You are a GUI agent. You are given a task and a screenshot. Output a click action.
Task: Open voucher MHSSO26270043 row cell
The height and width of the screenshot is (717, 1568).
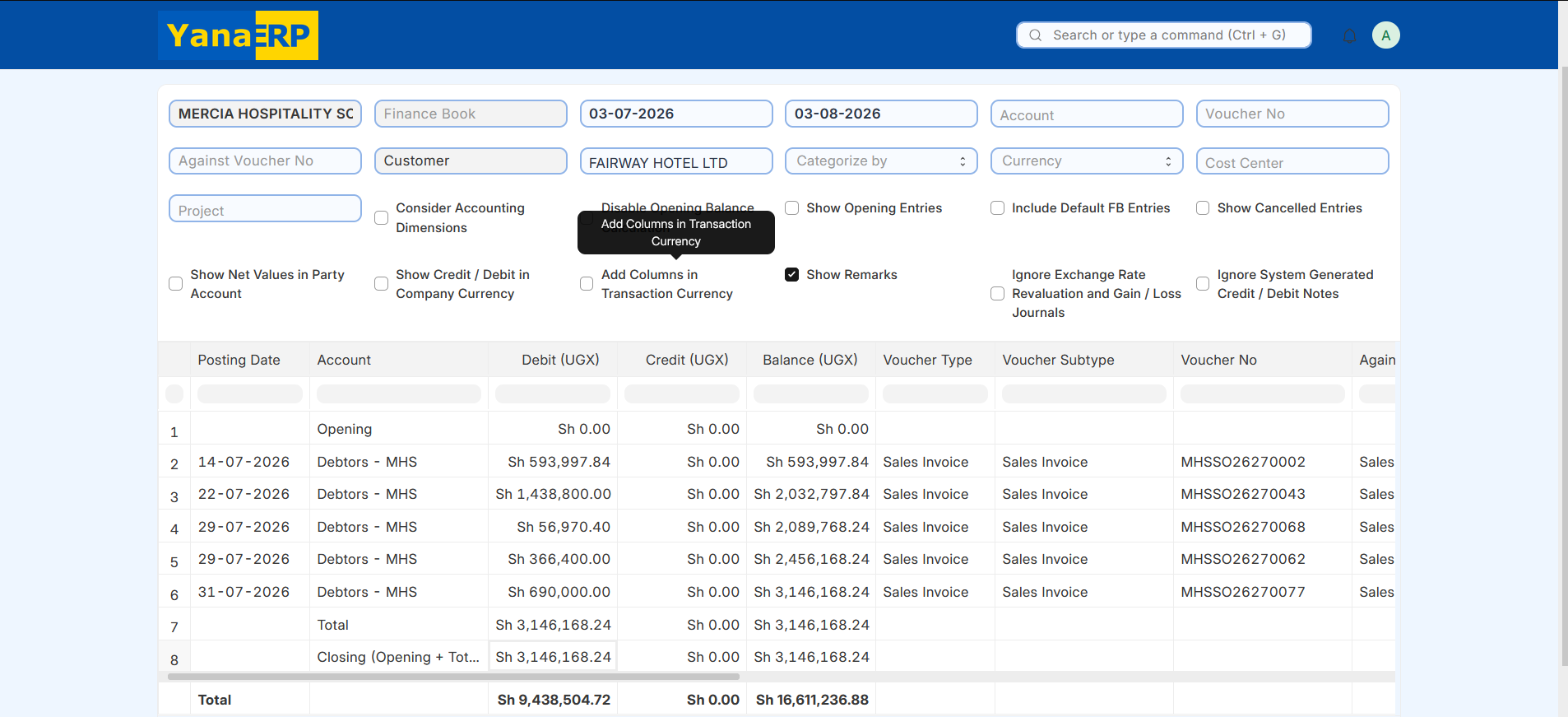pyautogui.click(x=1243, y=494)
